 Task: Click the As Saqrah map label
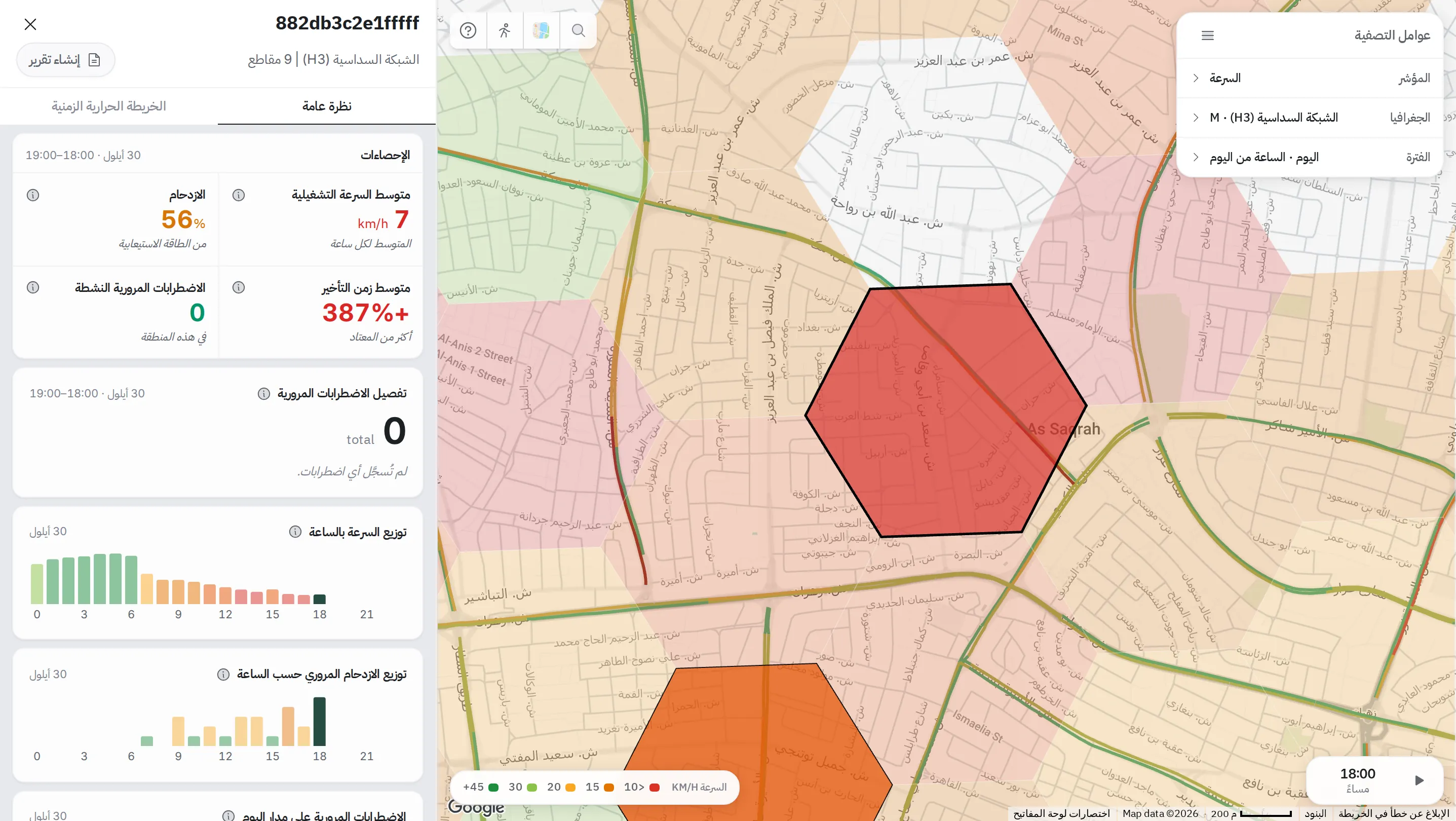[1064, 429]
